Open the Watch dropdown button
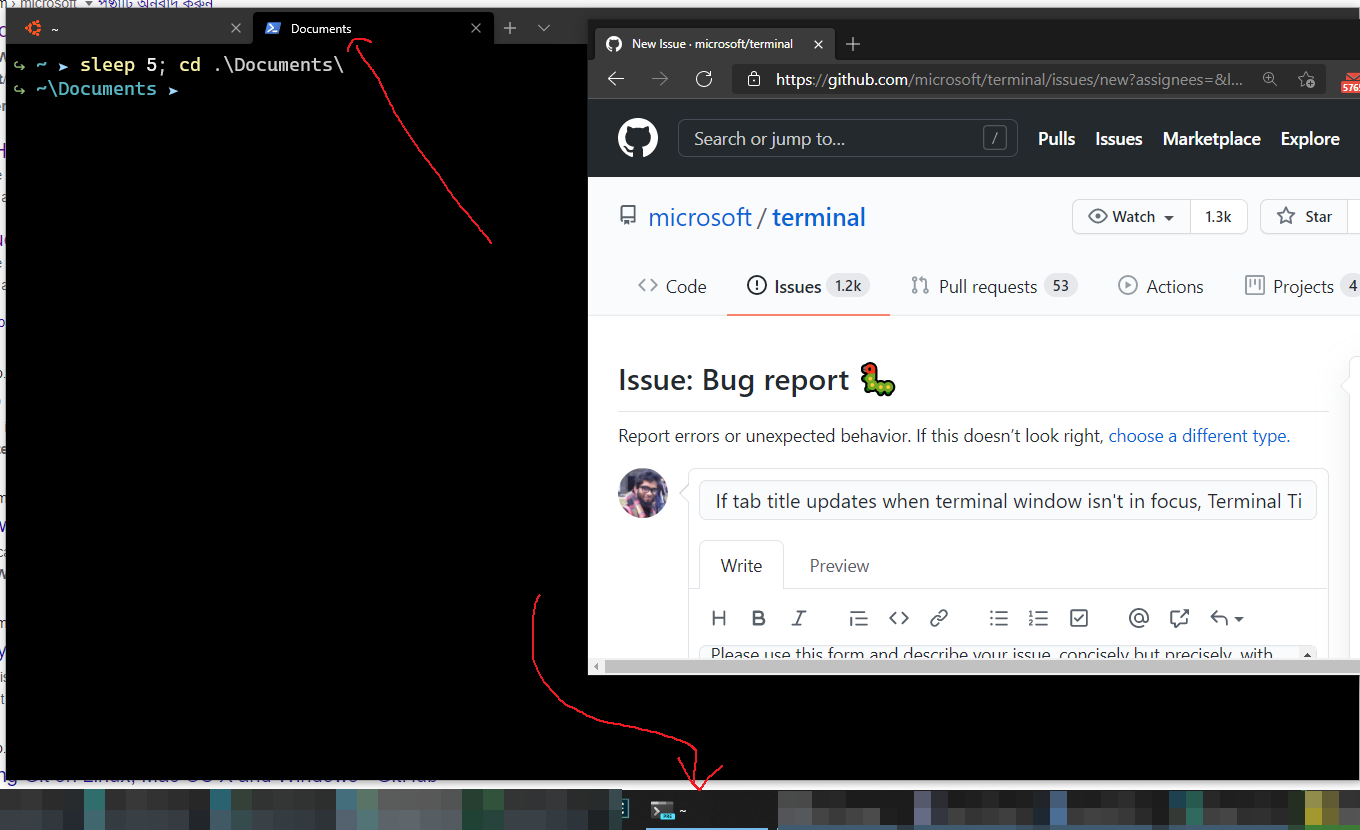 click(x=1131, y=217)
